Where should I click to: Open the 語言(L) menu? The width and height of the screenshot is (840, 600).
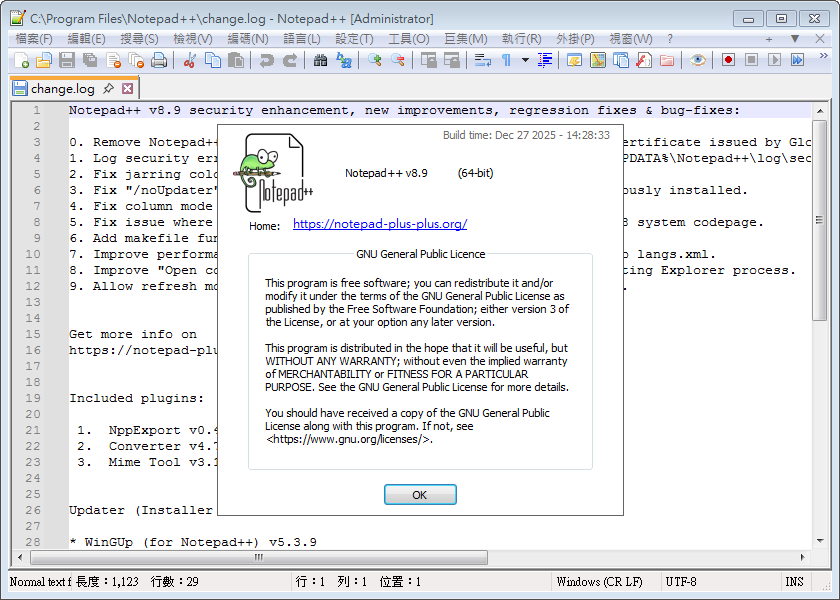pyautogui.click(x=302, y=39)
